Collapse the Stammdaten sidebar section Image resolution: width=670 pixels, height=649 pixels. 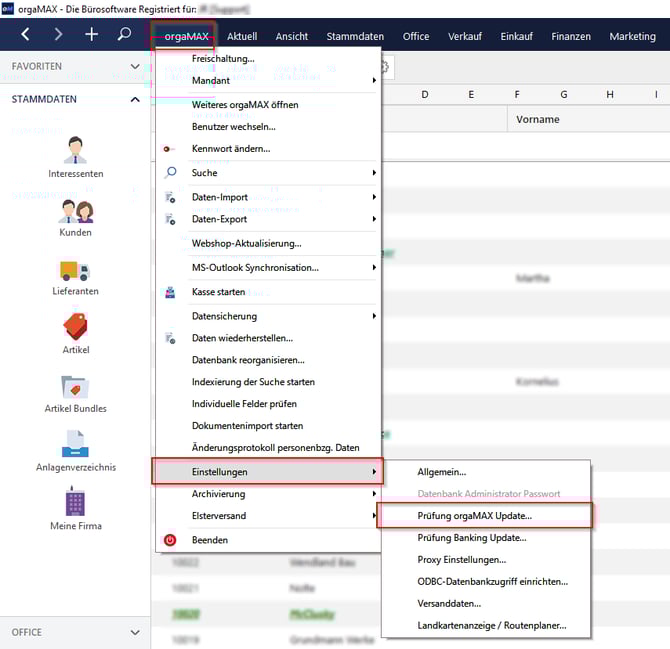click(135, 99)
